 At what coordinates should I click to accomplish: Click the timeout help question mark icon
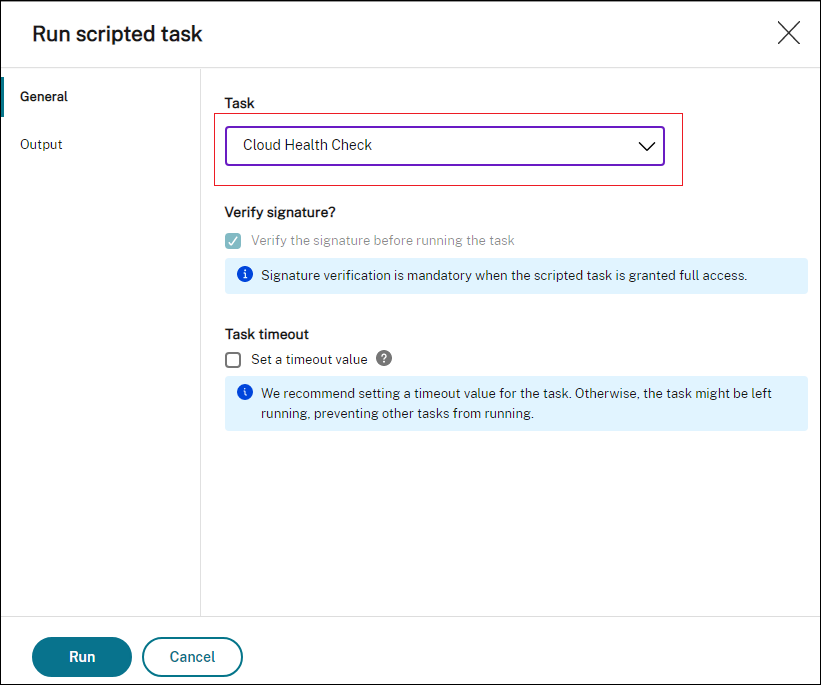[384, 359]
